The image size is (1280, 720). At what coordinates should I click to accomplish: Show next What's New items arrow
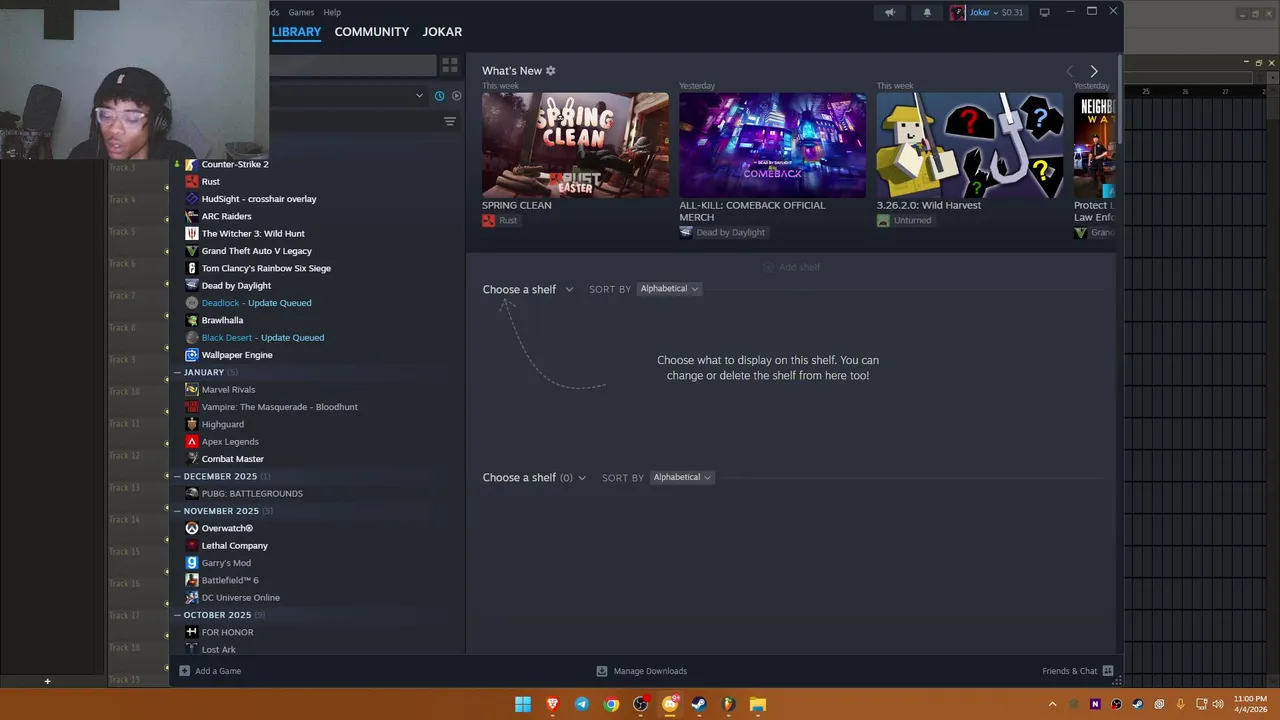[x=1094, y=71]
